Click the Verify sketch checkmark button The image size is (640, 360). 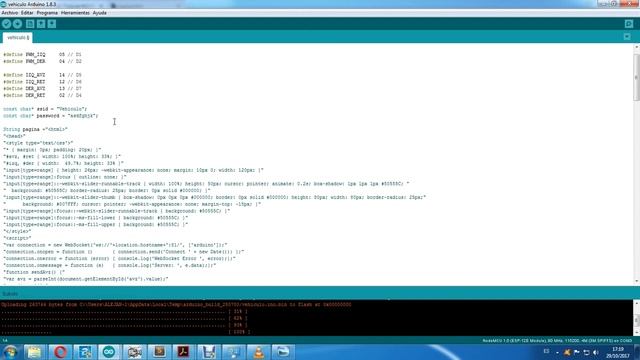coord(7,24)
